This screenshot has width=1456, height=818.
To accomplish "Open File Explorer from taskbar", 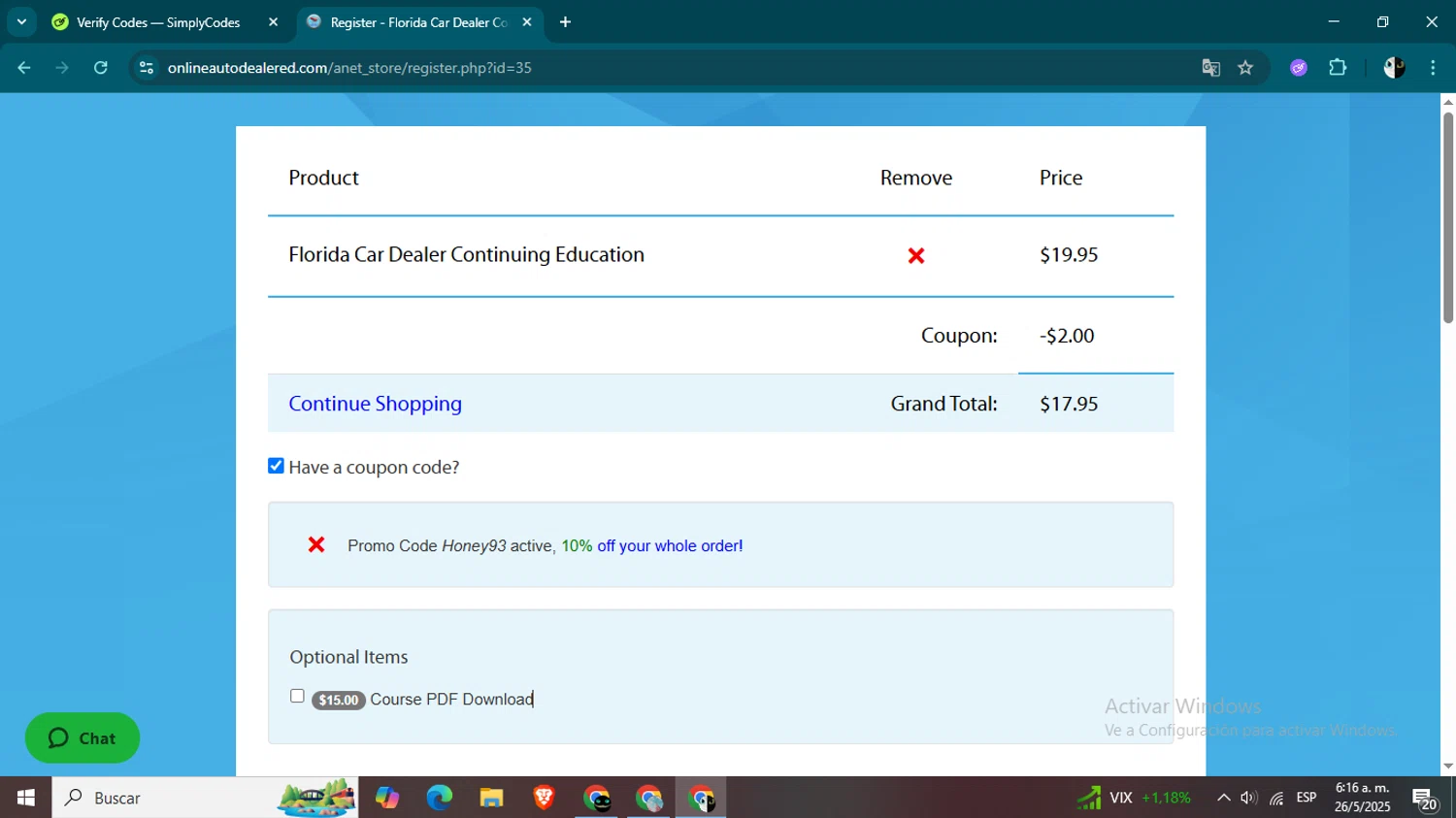I will coord(491,798).
